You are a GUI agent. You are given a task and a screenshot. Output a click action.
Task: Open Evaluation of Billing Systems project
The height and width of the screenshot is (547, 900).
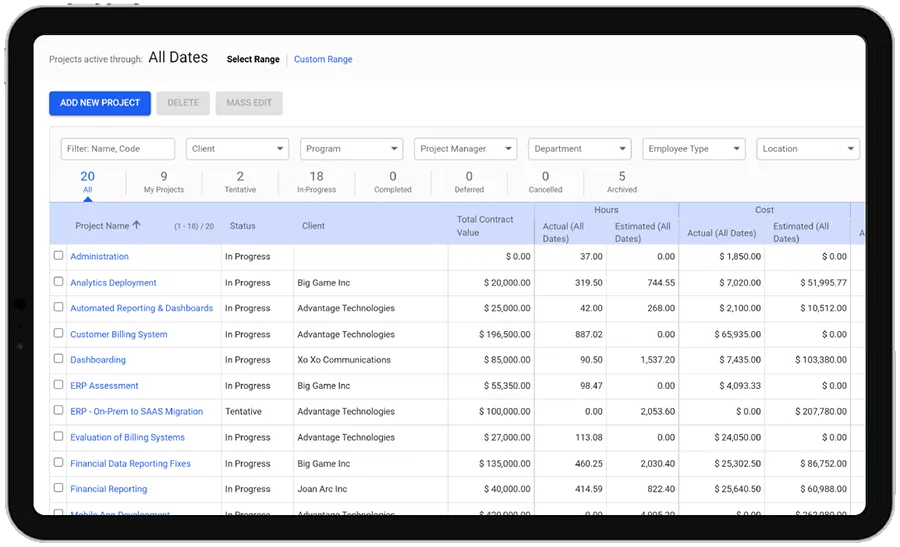point(127,437)
